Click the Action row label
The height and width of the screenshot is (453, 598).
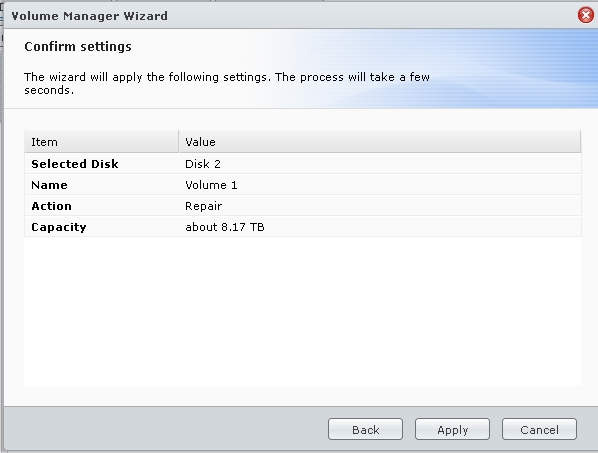(x=51, y=206)
